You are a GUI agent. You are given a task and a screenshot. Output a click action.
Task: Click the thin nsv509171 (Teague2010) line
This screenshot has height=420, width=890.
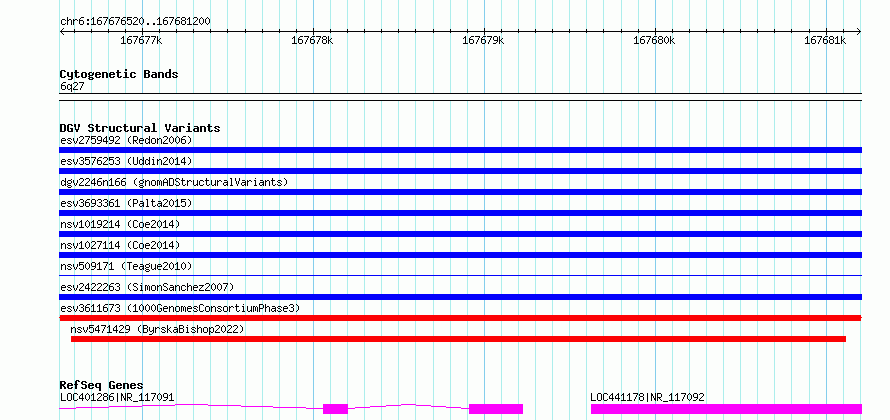(460, 276)
